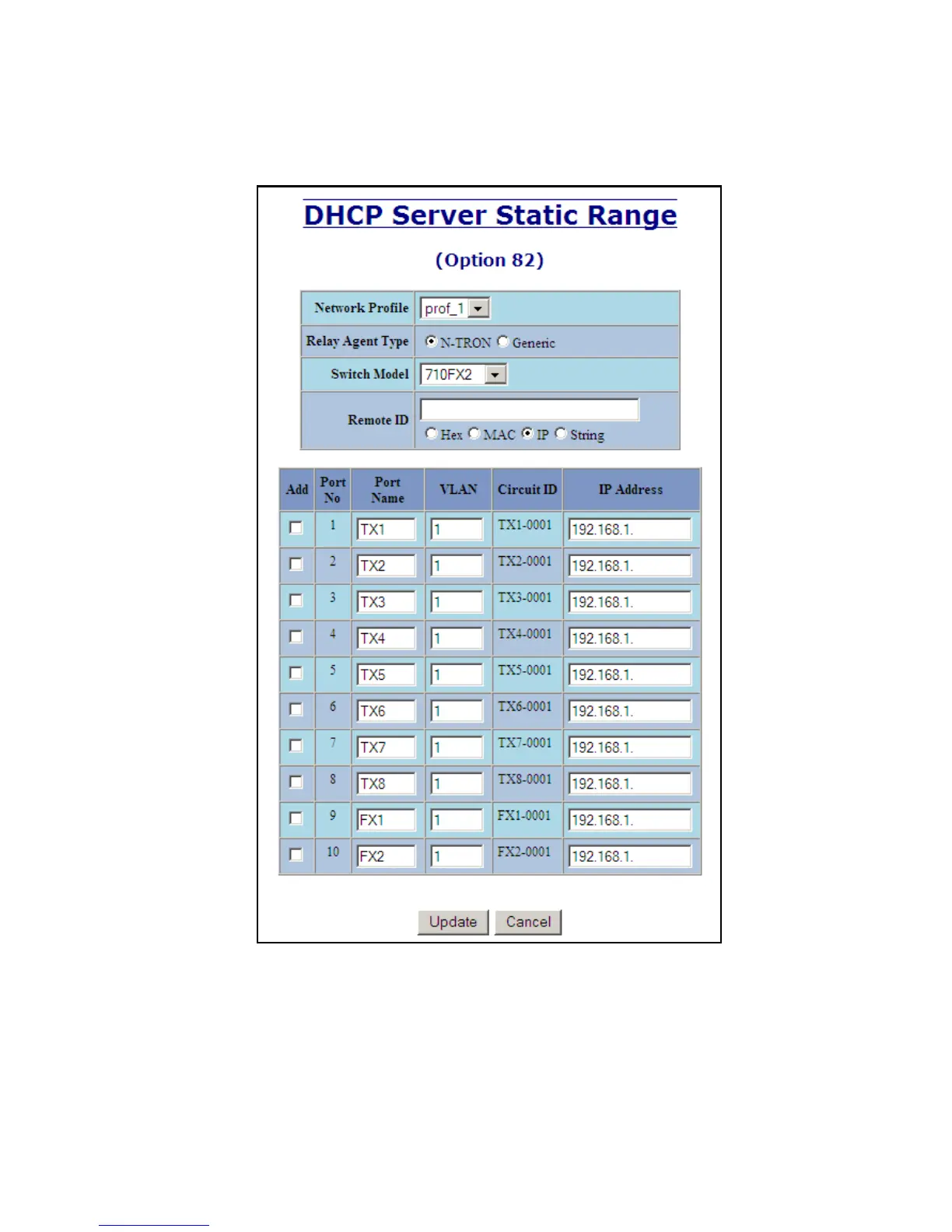Click the Remote ID text field
This screenshot has height=1232, width=952.
pyautogui.click(x=530, y=409)
